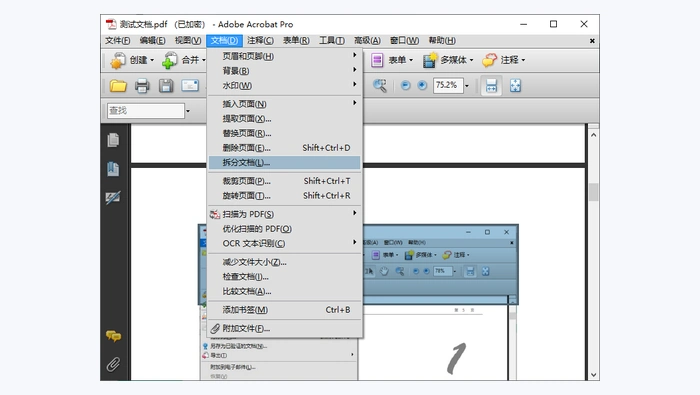Screen dimensions: 700x395
Task: Click the save floppy disk icon
Action: point(166,86)
